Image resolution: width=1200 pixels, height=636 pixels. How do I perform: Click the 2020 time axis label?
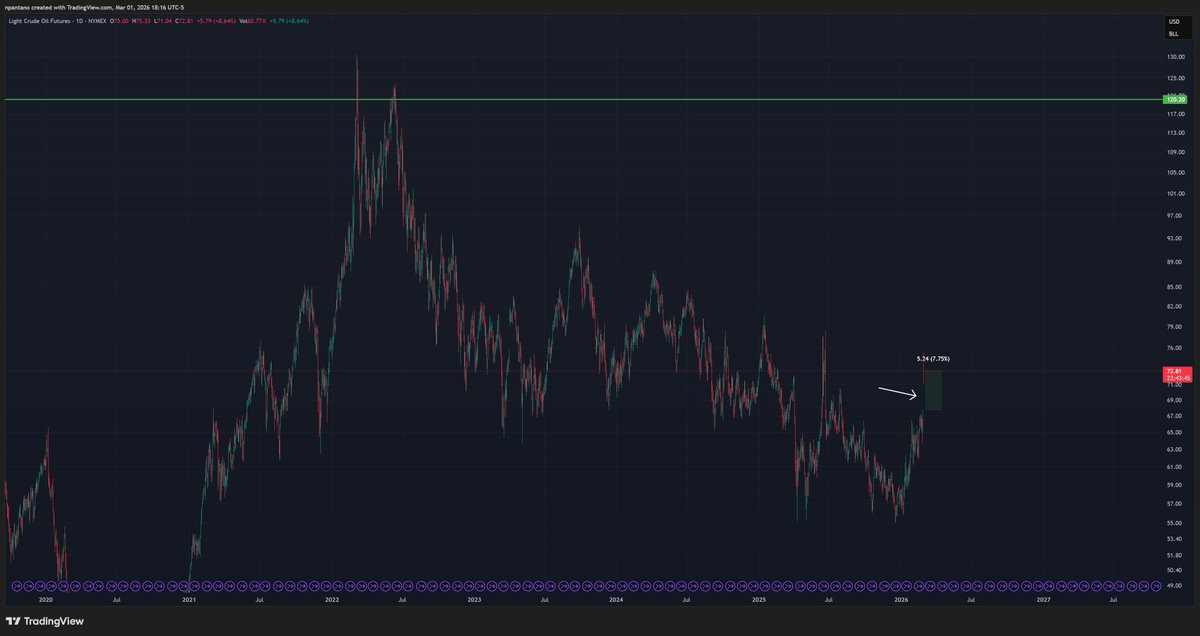click(45, 600)
